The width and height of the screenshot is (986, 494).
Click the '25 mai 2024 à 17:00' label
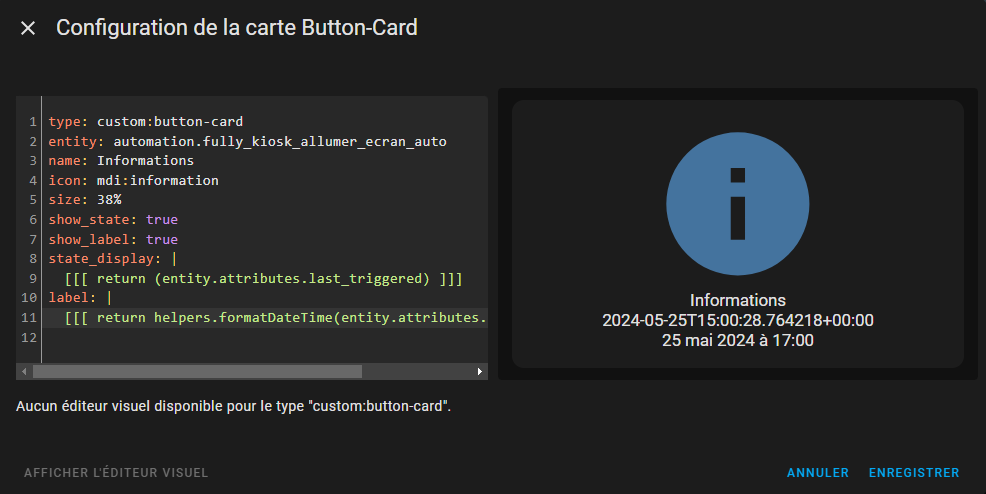[737, 340]
